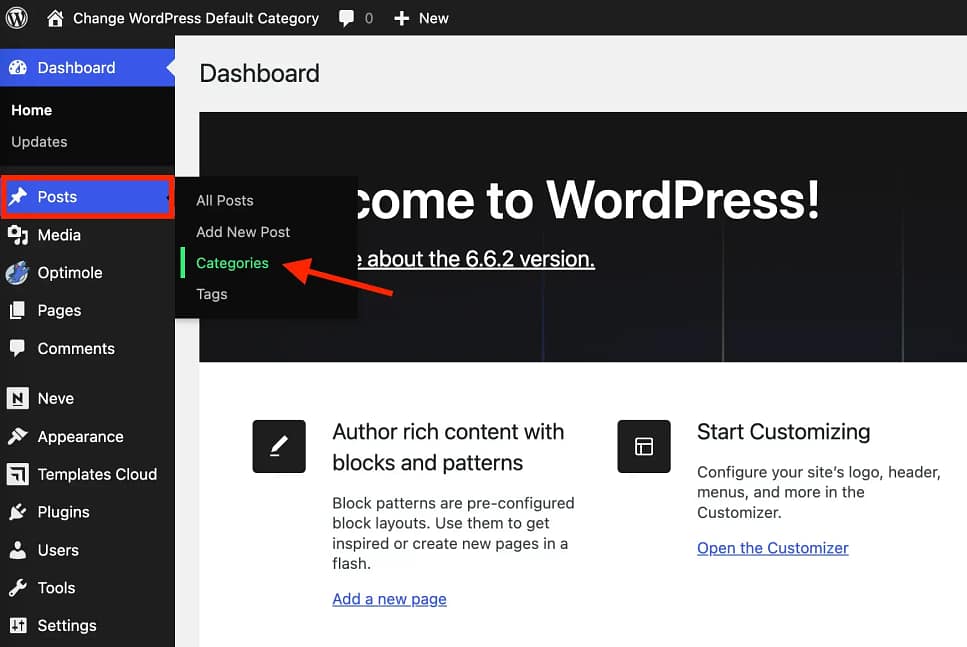967x647 pixels.
Task: Click the Pages icon in sidebar
Action: pos(20,310)
